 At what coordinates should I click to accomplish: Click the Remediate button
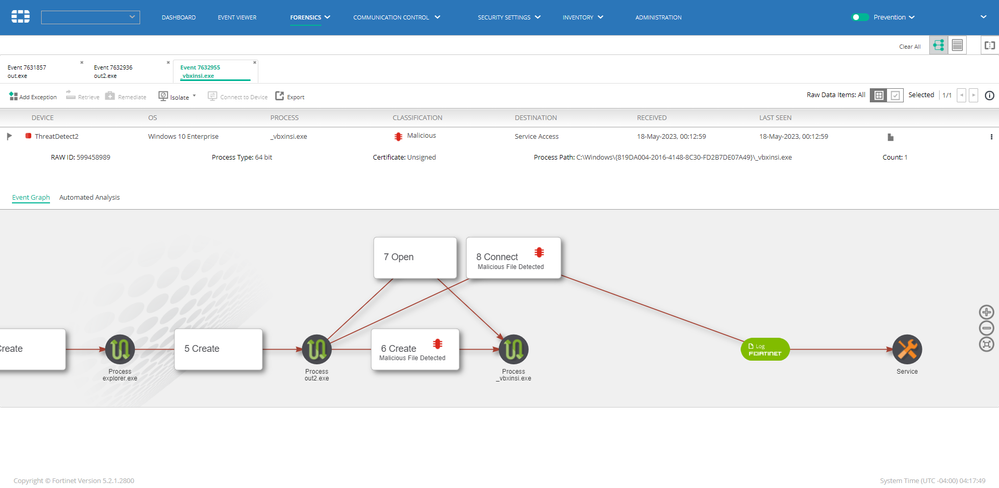[x=126, y=97]
